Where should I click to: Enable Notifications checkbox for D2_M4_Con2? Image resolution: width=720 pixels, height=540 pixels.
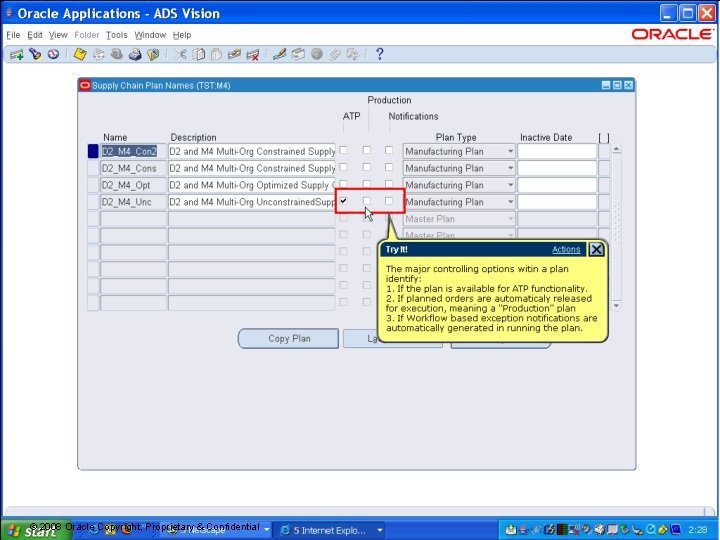389,150
